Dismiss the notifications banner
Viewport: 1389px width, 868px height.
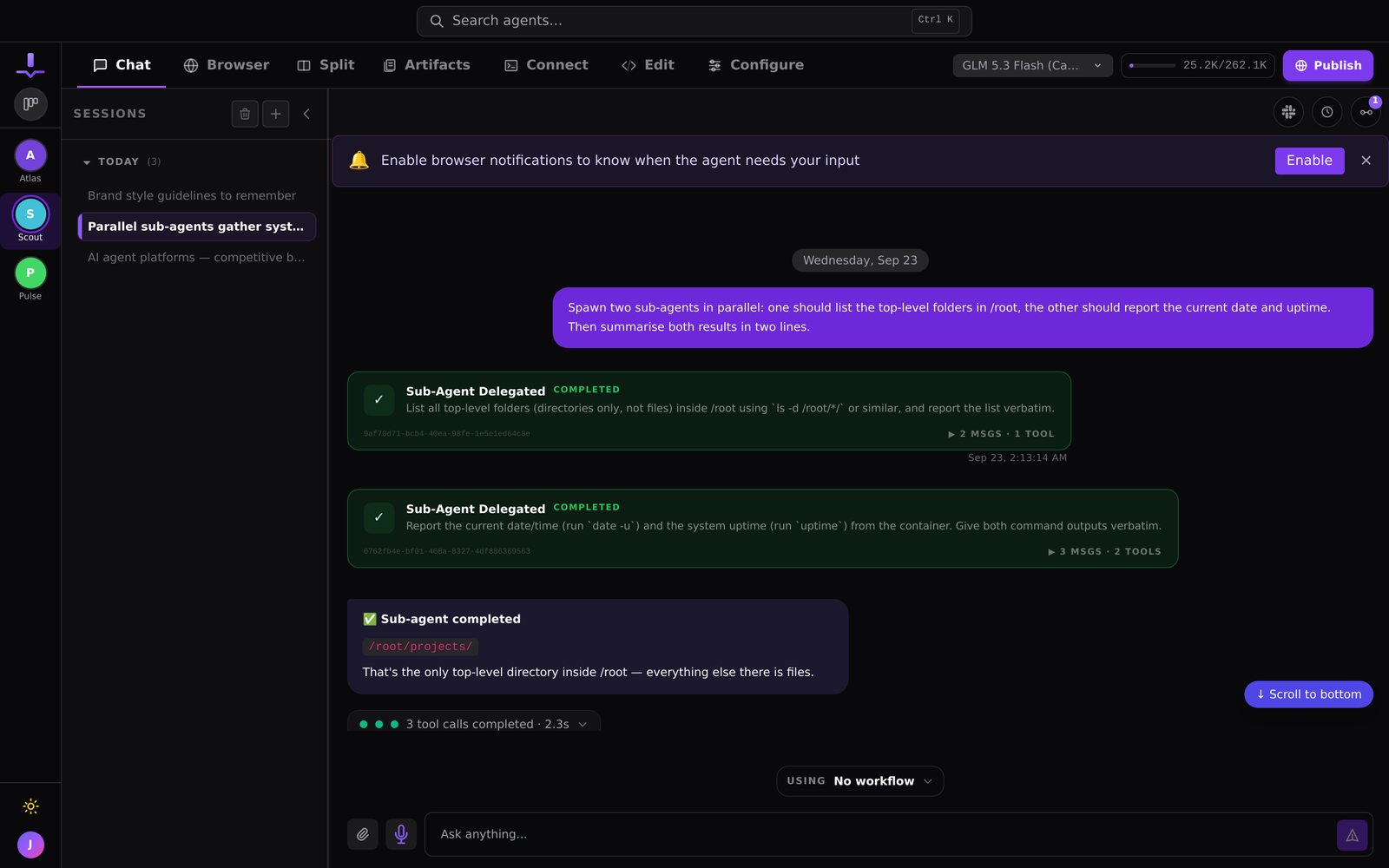(x=1366, y=161)
